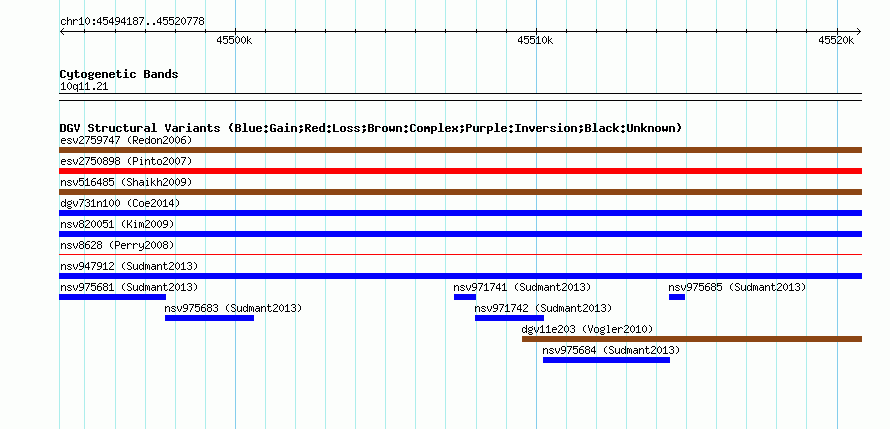Click the nsv947912 (Sudmant2013) label
Viewport: 890px width, 429px height.
pyautogui.click(x=129, y=266)
